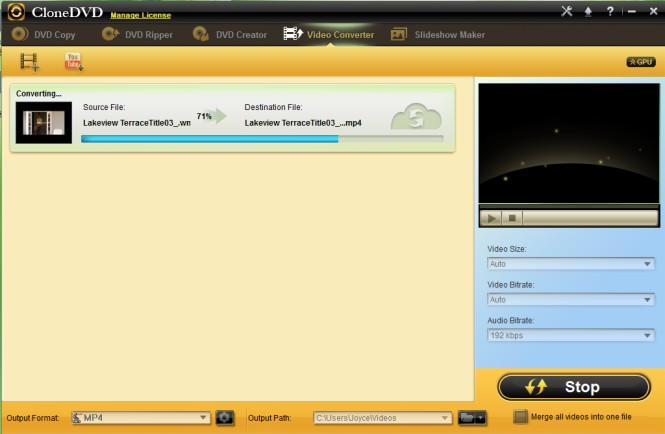Click the cloud sync icon on the task

click(x=416, y=117)
